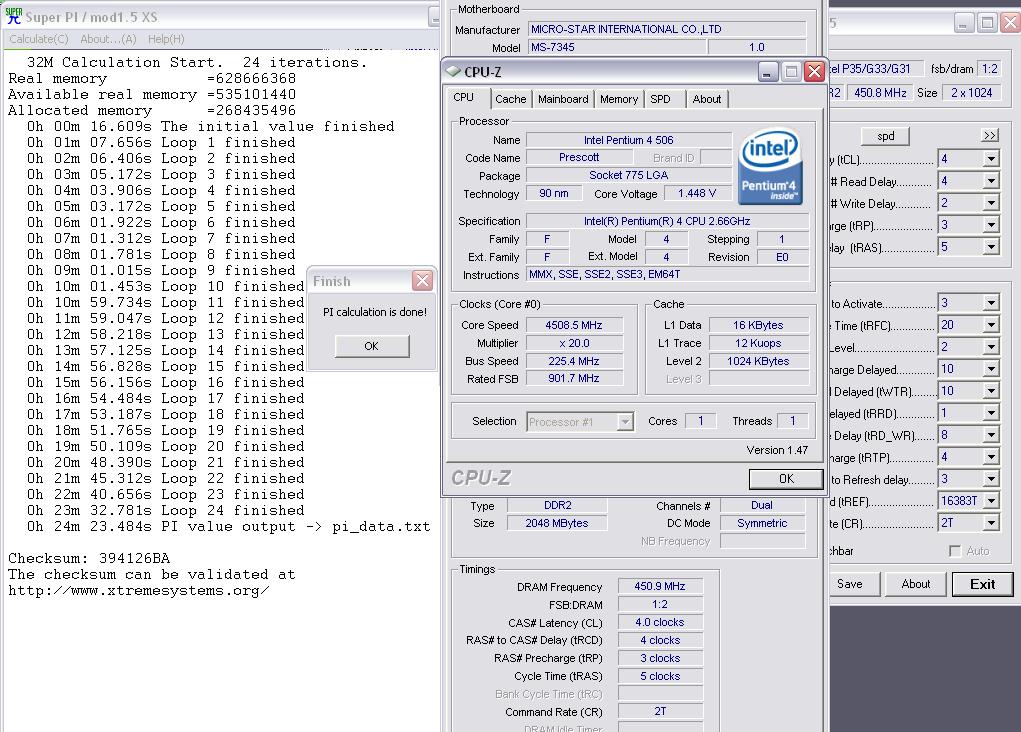
Task: Switch to the Memory tab in CPU-Z
Action: point(619,99)
